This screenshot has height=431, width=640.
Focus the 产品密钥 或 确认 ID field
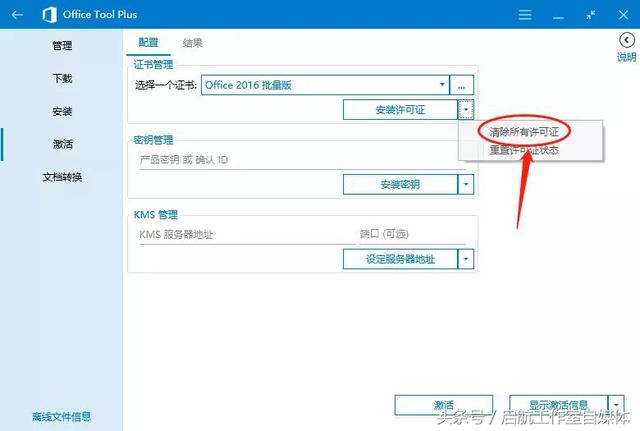(x=302, y=160)
